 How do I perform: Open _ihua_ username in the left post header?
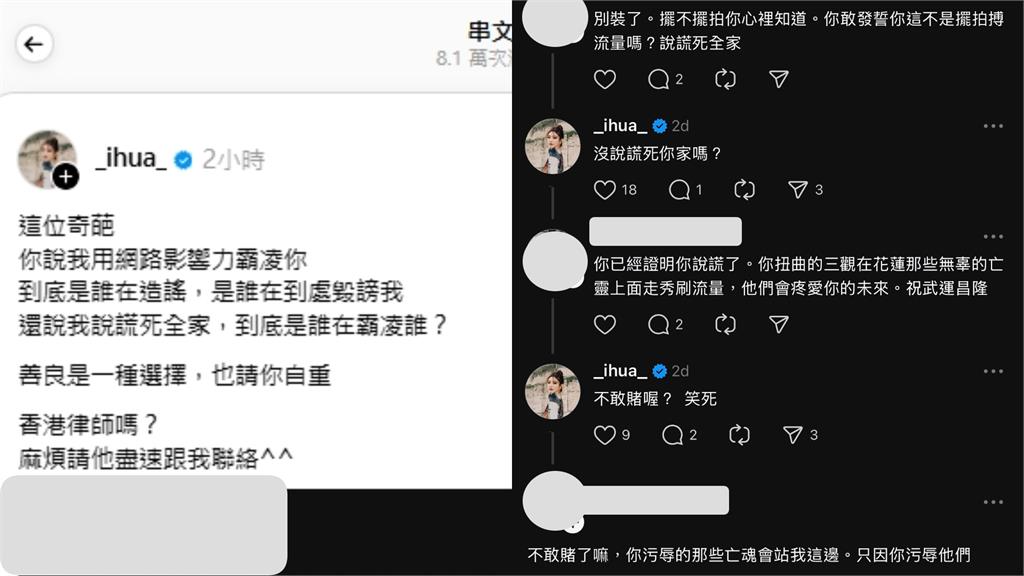[131, 159]
